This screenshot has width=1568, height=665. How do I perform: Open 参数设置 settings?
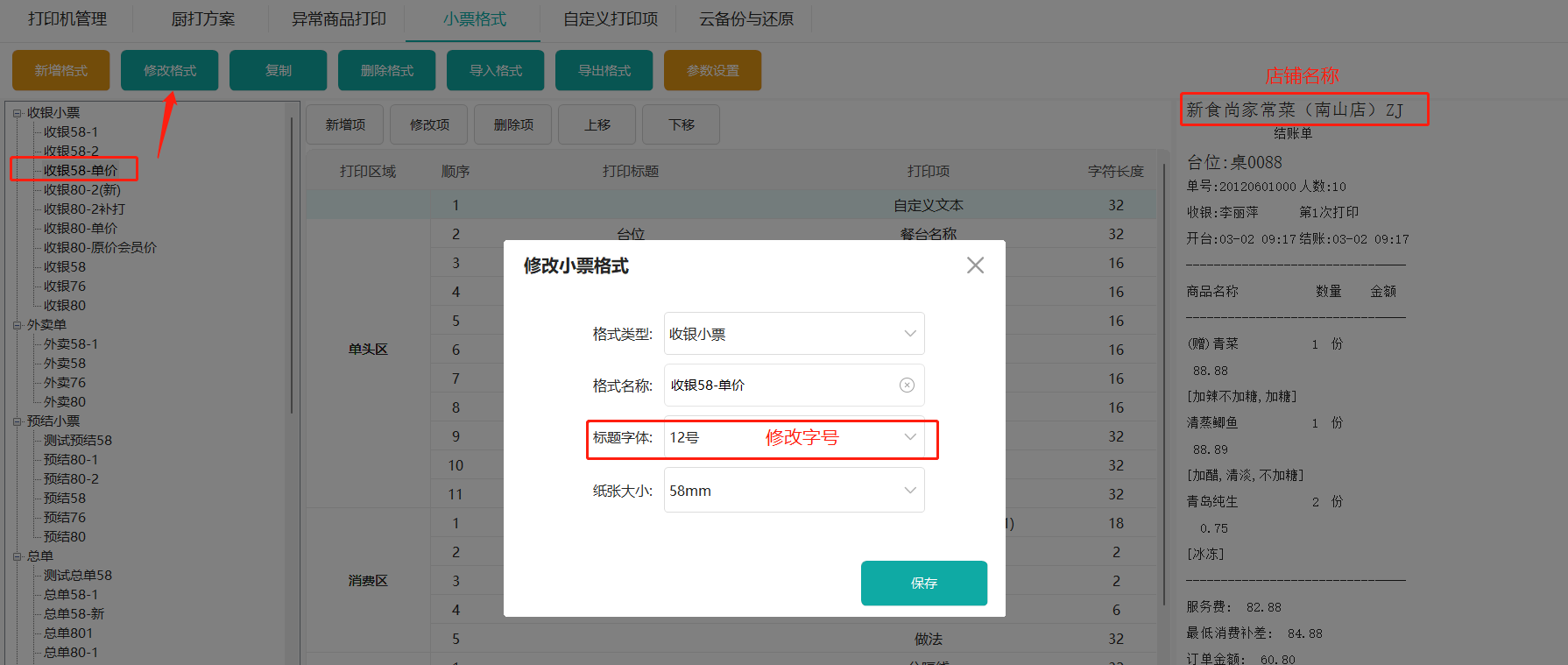tap(713, 71)
